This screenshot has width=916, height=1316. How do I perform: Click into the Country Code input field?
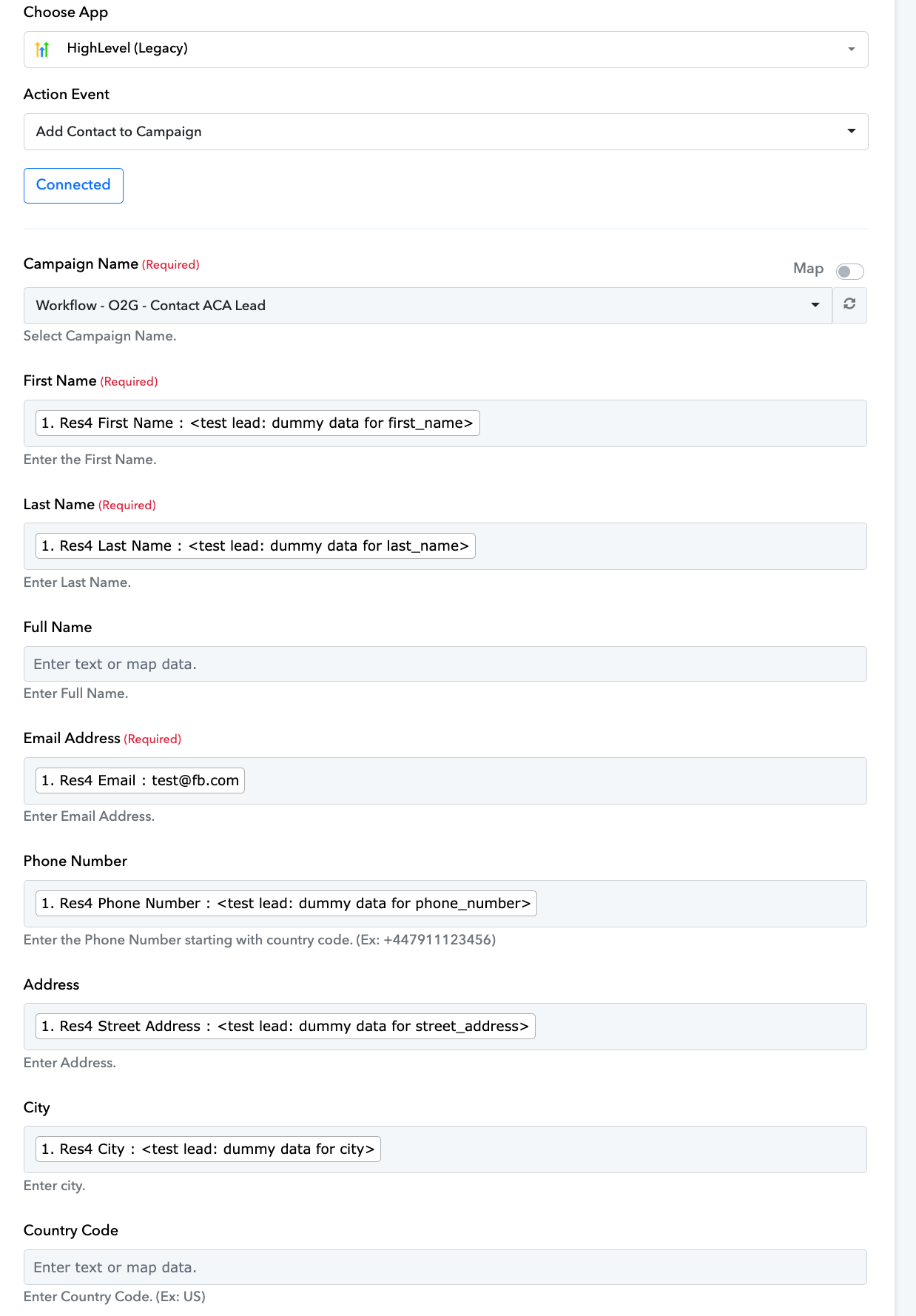click(x=445, y=1267)
